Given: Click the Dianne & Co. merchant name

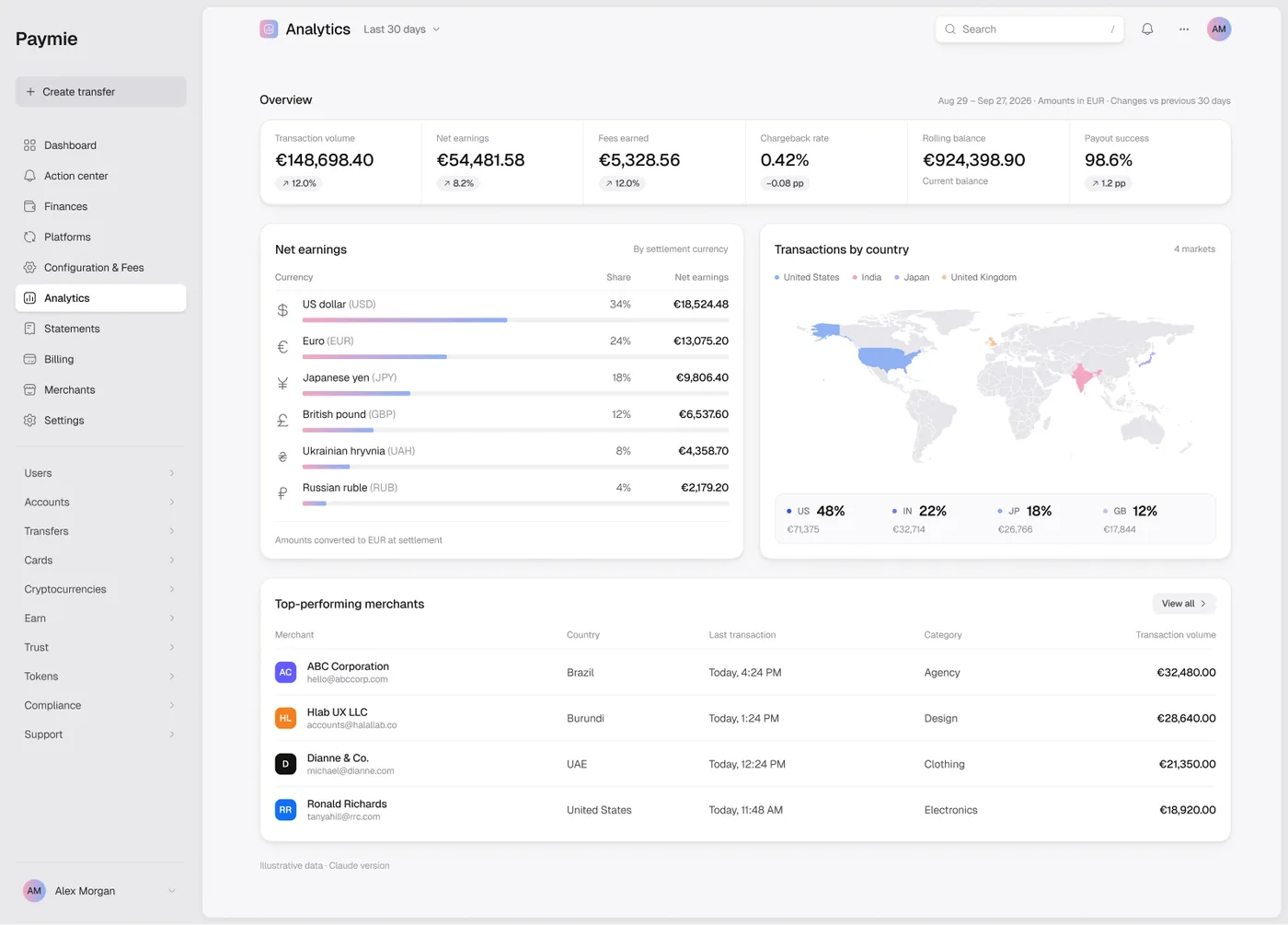Looking at the screenshot, I should point(338,758).
